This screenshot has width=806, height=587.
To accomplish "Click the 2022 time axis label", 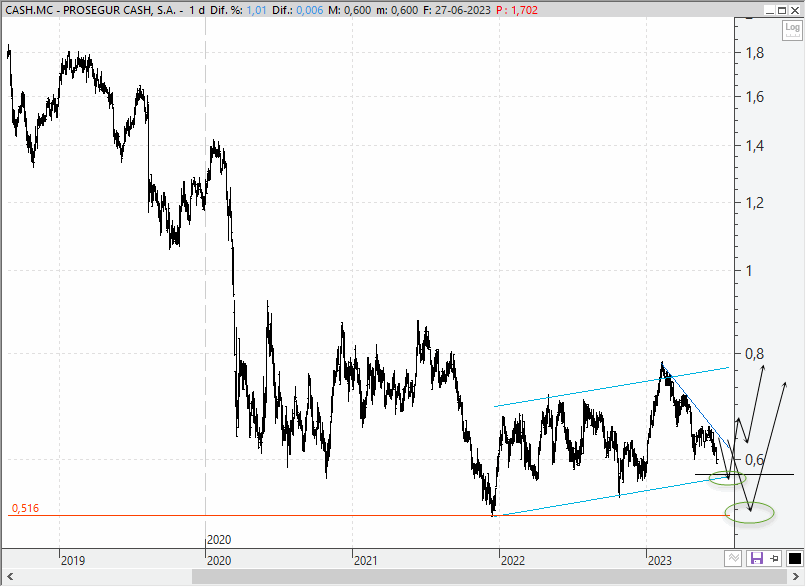I will tap(513, 560).
